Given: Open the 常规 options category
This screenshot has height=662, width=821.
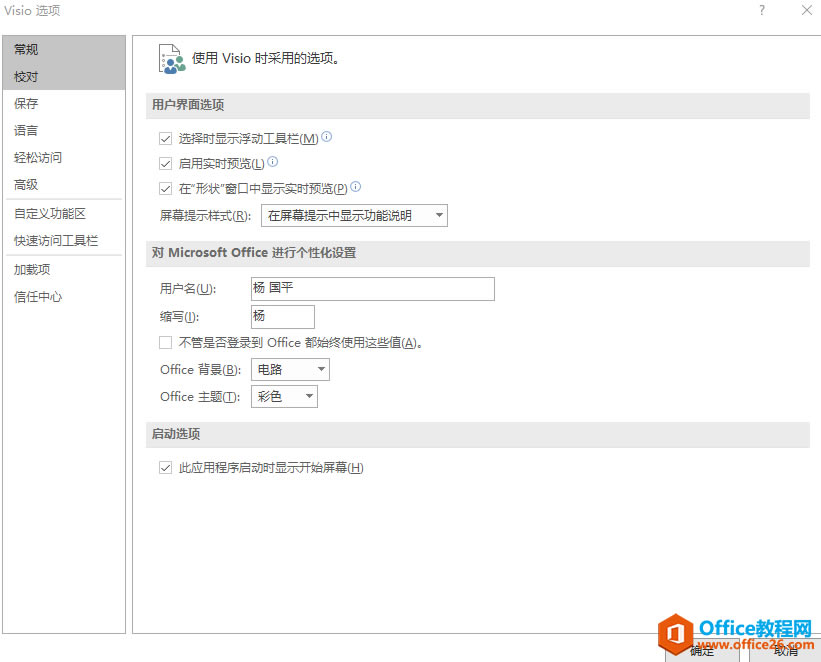Looking at the screenshot, I should click(64, 49).
